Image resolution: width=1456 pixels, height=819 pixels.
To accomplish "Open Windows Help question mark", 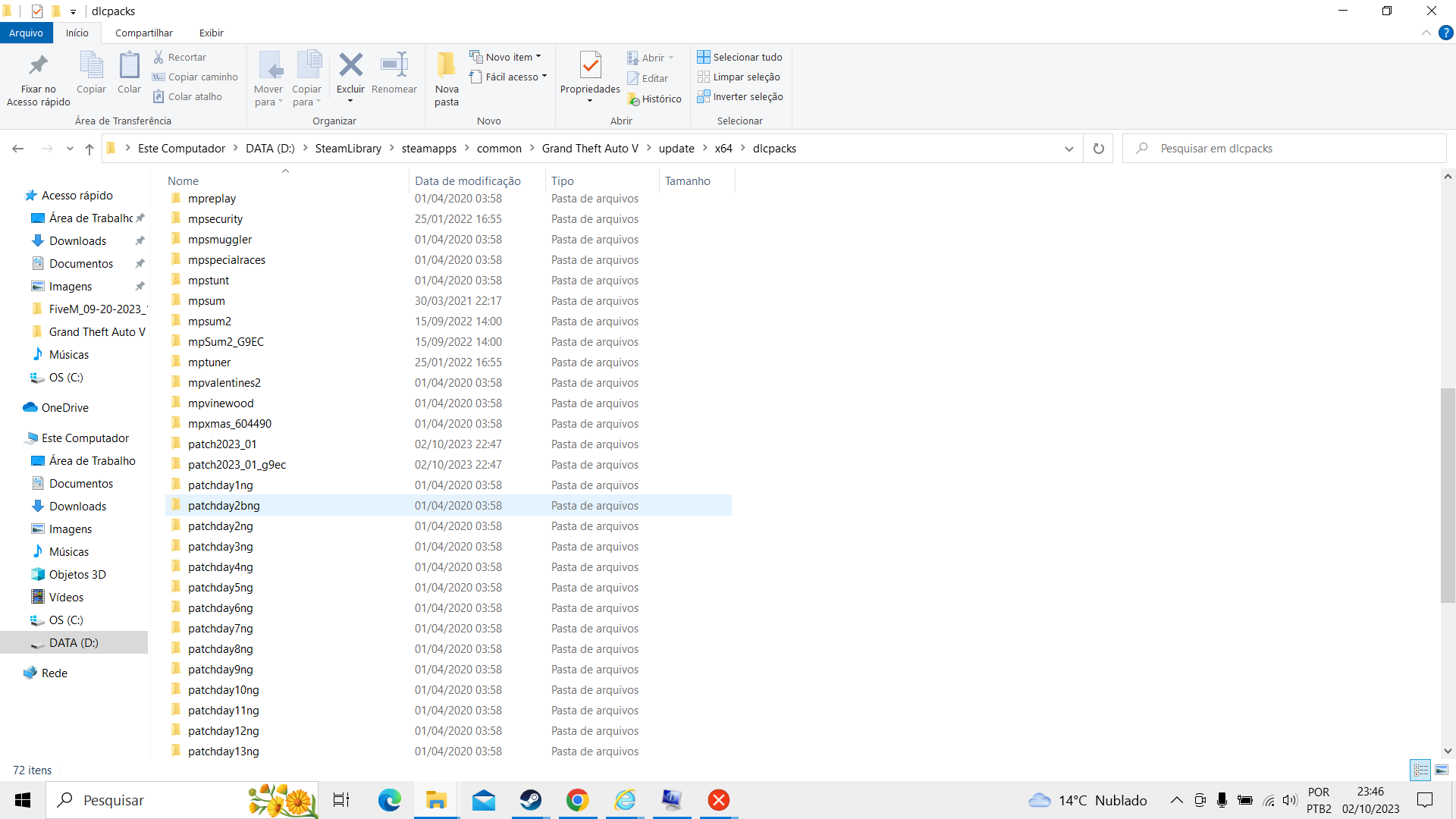I will 1446,33.
